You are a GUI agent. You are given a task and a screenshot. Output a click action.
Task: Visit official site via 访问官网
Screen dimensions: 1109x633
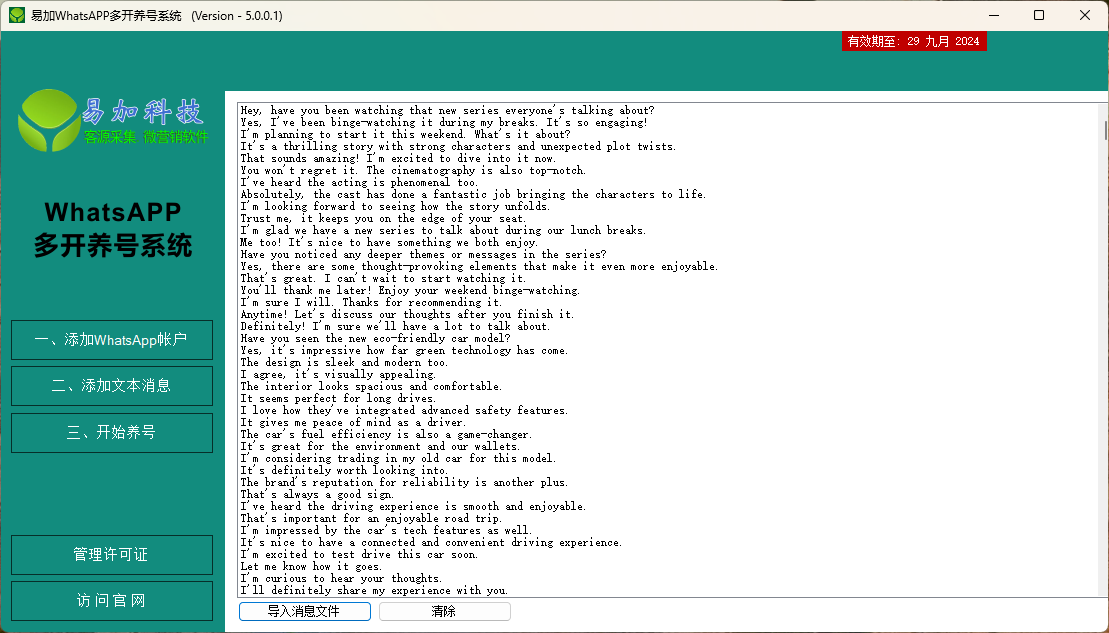pos(112,601)
